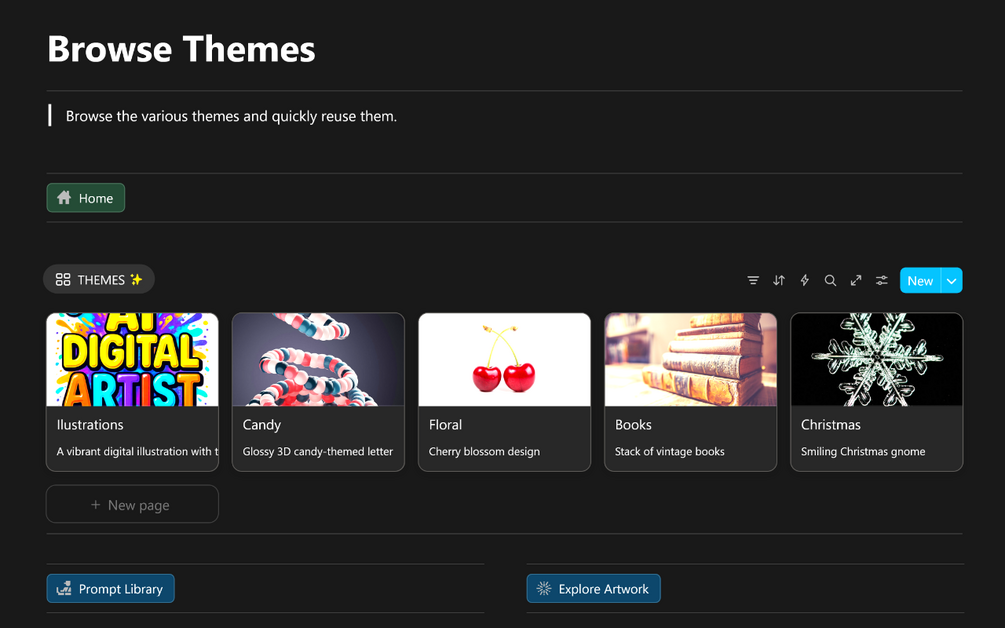Open automations lightning bolt icon
This screenshot has width=1005, height=628.
point(804,281)
